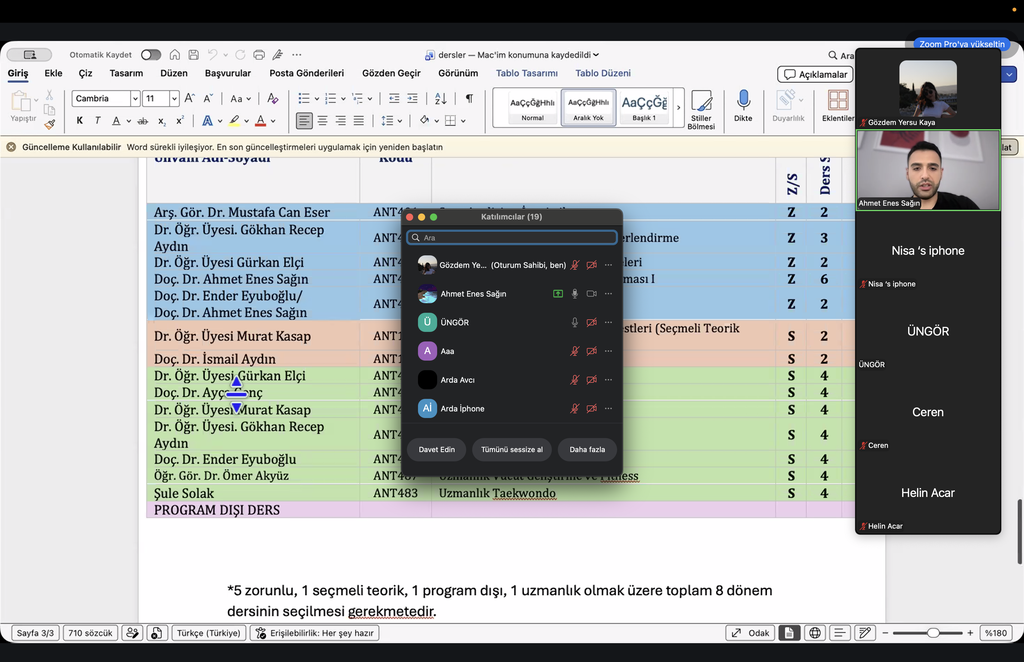This screenshot has height=662, width=1024.
Task: Select the bulleted list icon
Action: pyautogui.click(x=304, y=98)
